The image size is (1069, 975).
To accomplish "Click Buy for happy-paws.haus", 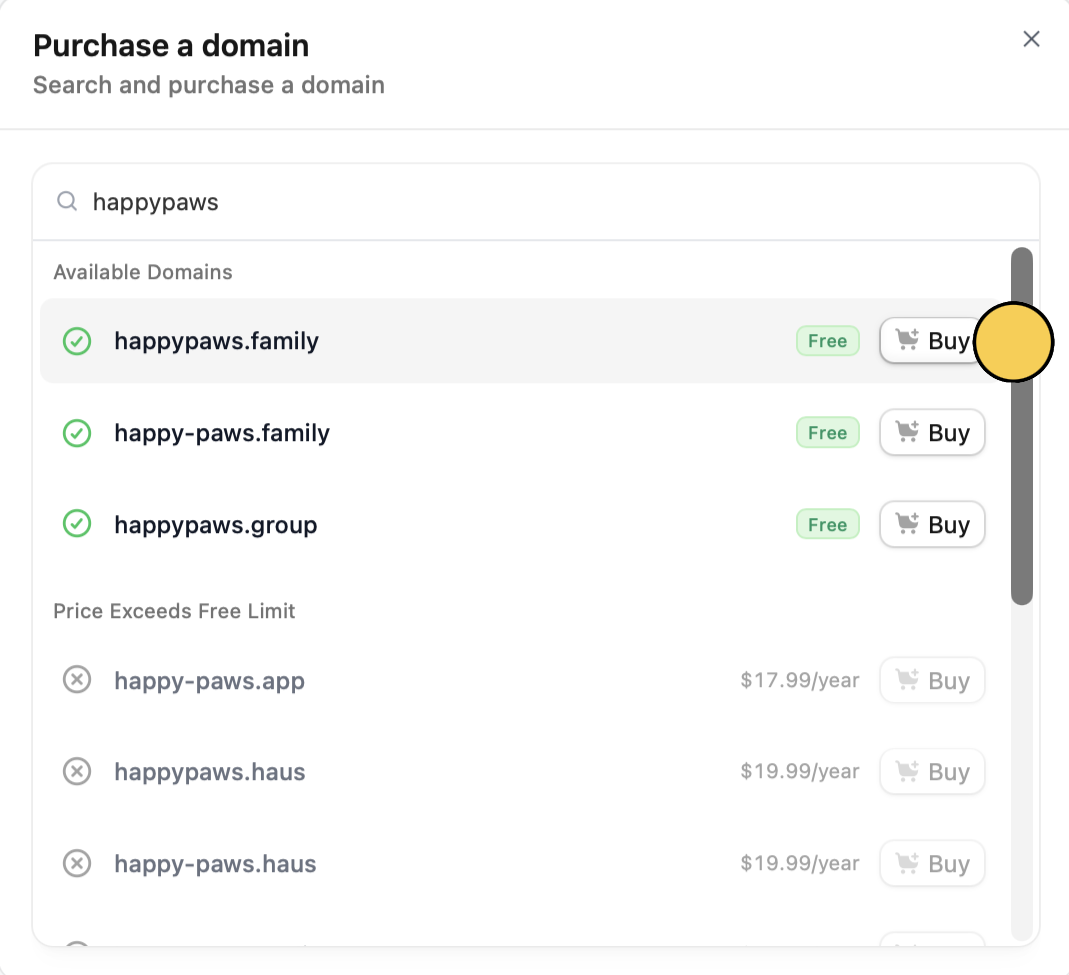I will (932, 863).
